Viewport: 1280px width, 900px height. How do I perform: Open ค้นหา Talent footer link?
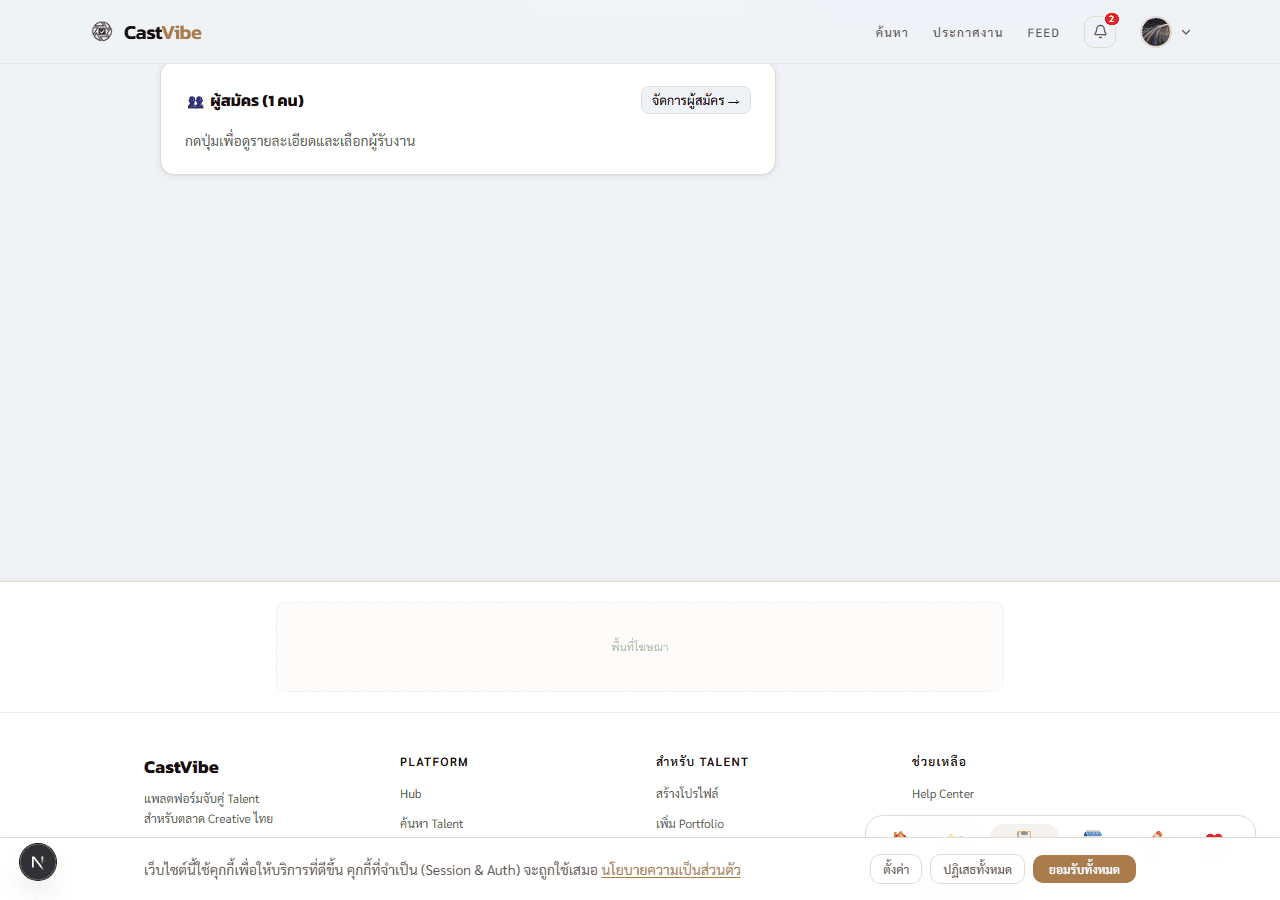tap(431, 824)
